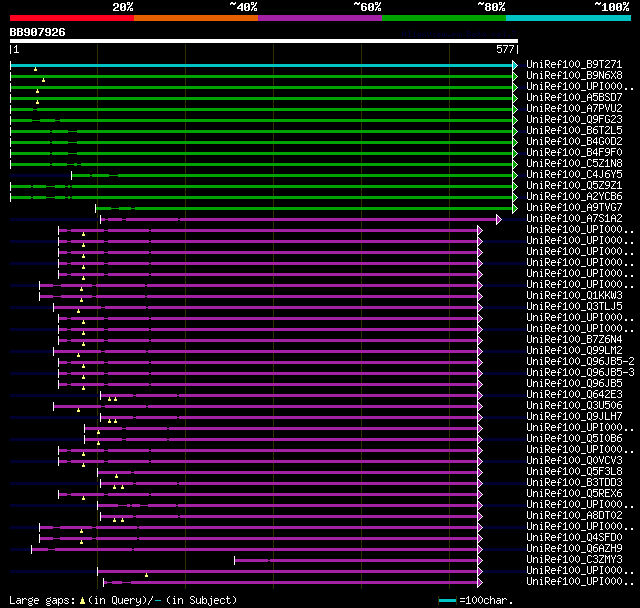Select the UniRef100_Q642E3 label
The height and width of the screenshot is (608, 640).
tap(574, 395)
